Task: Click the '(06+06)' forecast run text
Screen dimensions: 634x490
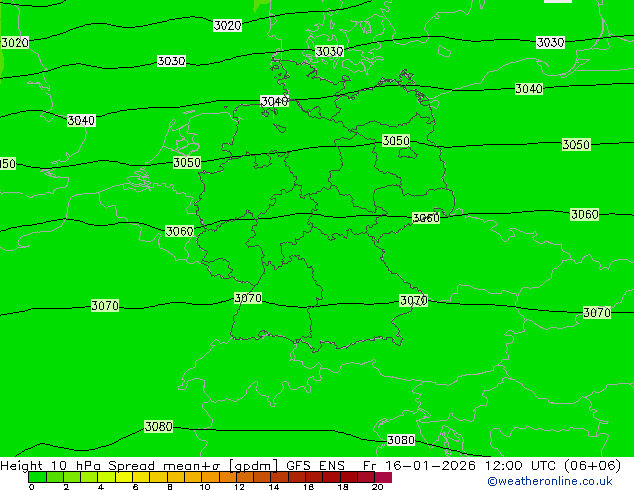Action: click(592, 466)
